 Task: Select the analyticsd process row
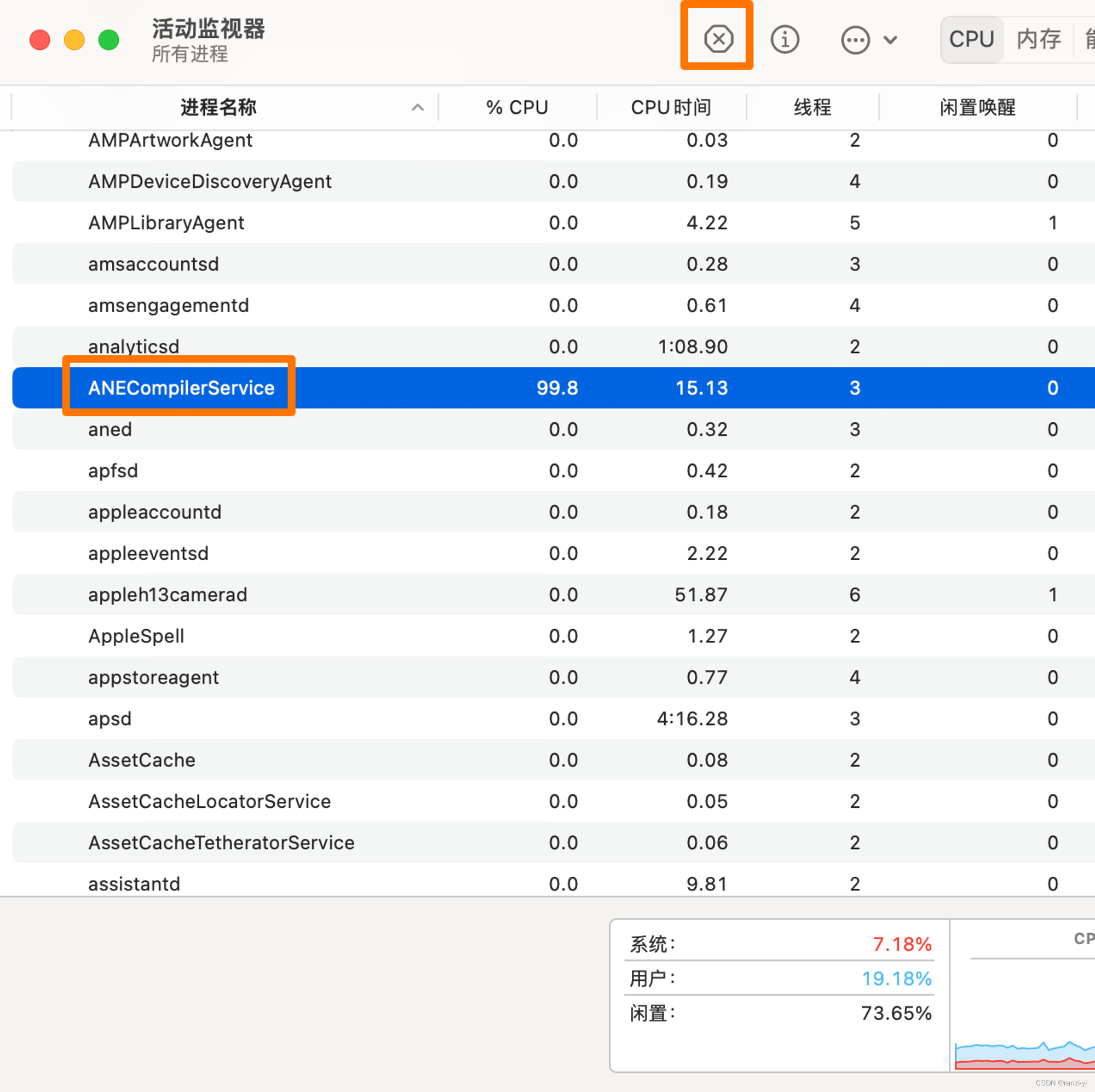133,347
